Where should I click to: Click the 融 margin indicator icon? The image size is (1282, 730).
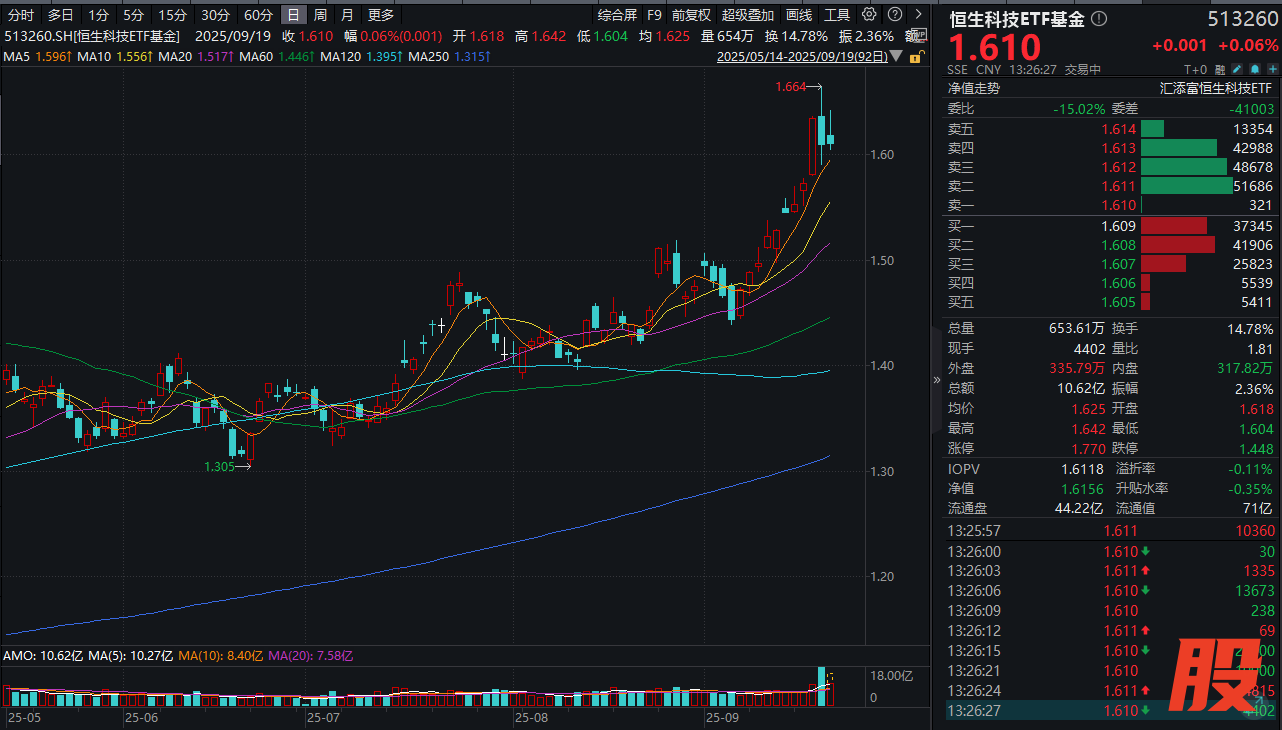click(1221, 70)
